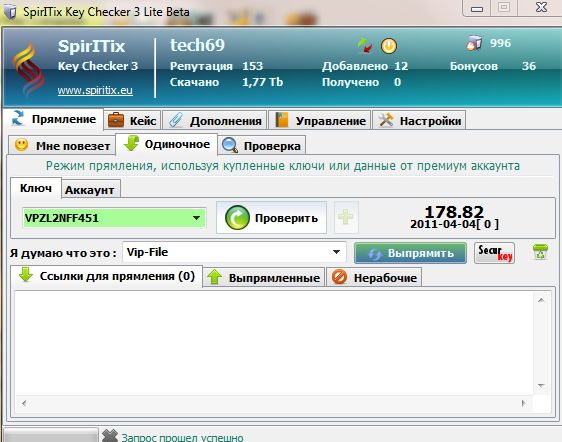Image resolution: width=562 pixels, height=442 pixels.
Task: Click the vertical scrollbar down arrow
Action: pyautogui.click(x=541, y=386)
